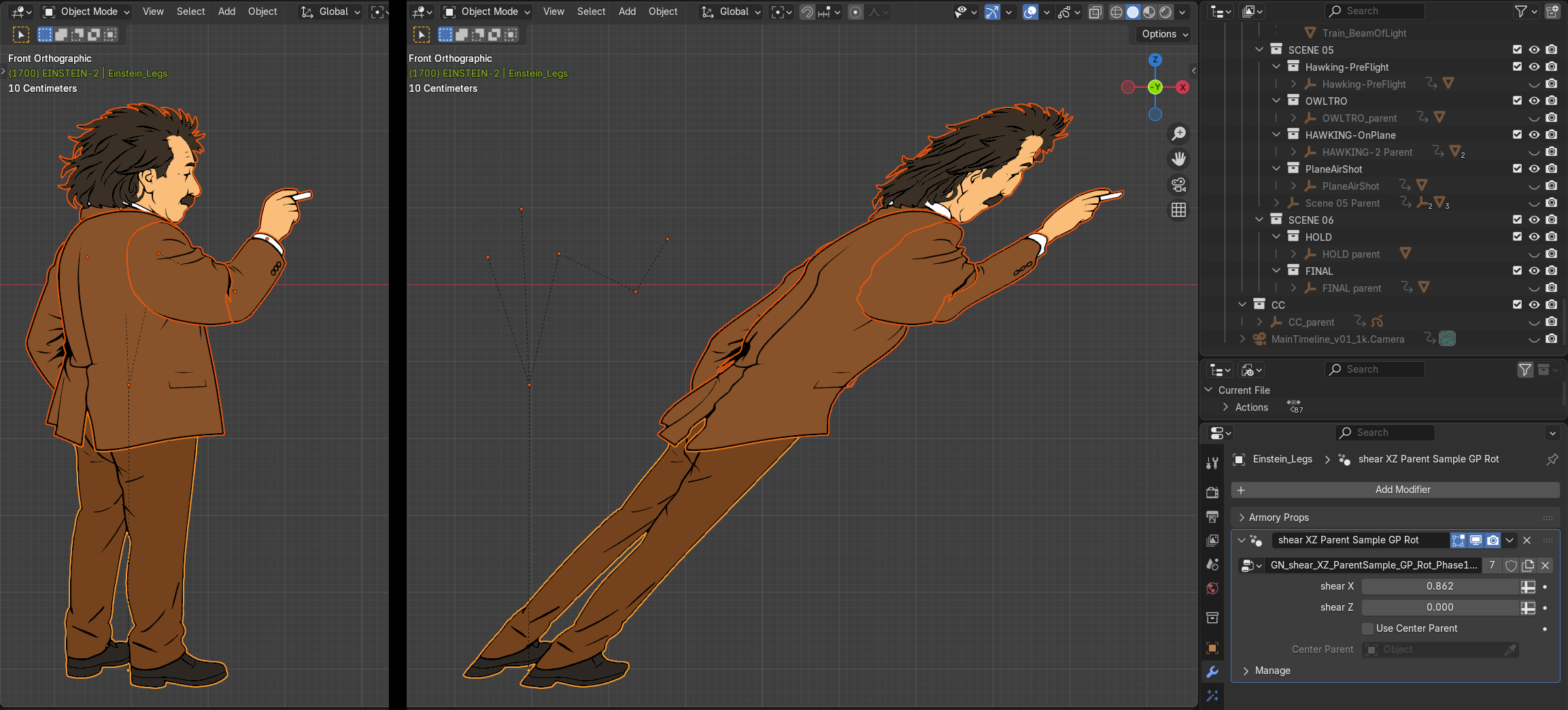
Task: Open the Render properties tab
Action: coord(1212,492)
